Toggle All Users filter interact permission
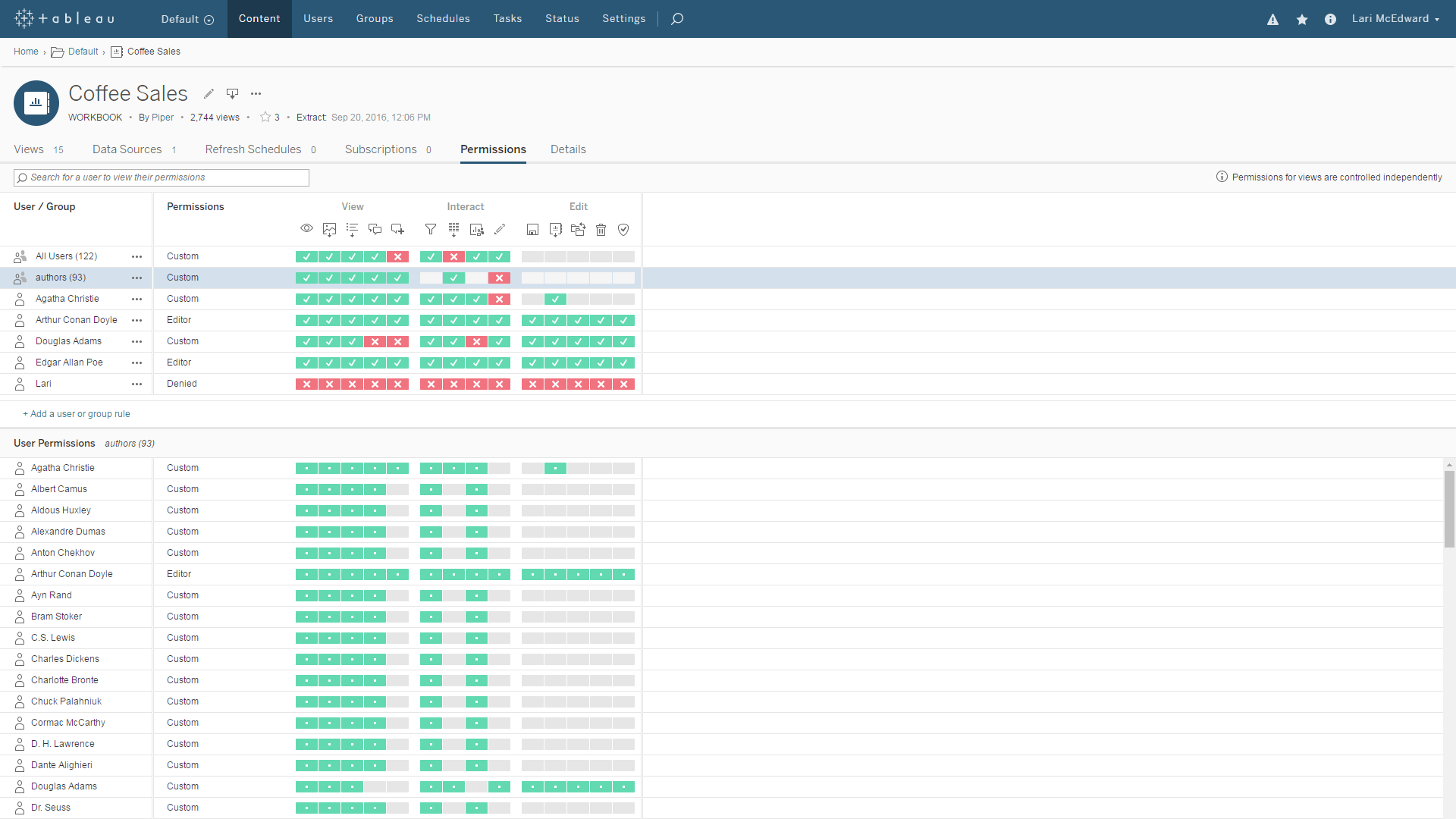Screen dimensions: 1456x819 [431, 256]
